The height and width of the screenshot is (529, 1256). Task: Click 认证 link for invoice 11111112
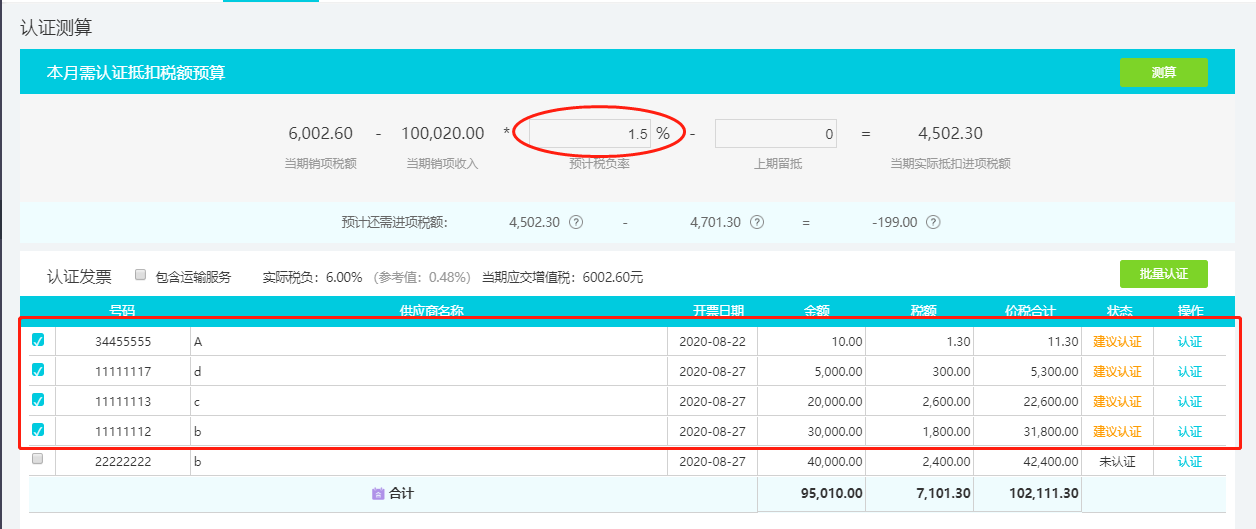click(x=1190, y=432)
